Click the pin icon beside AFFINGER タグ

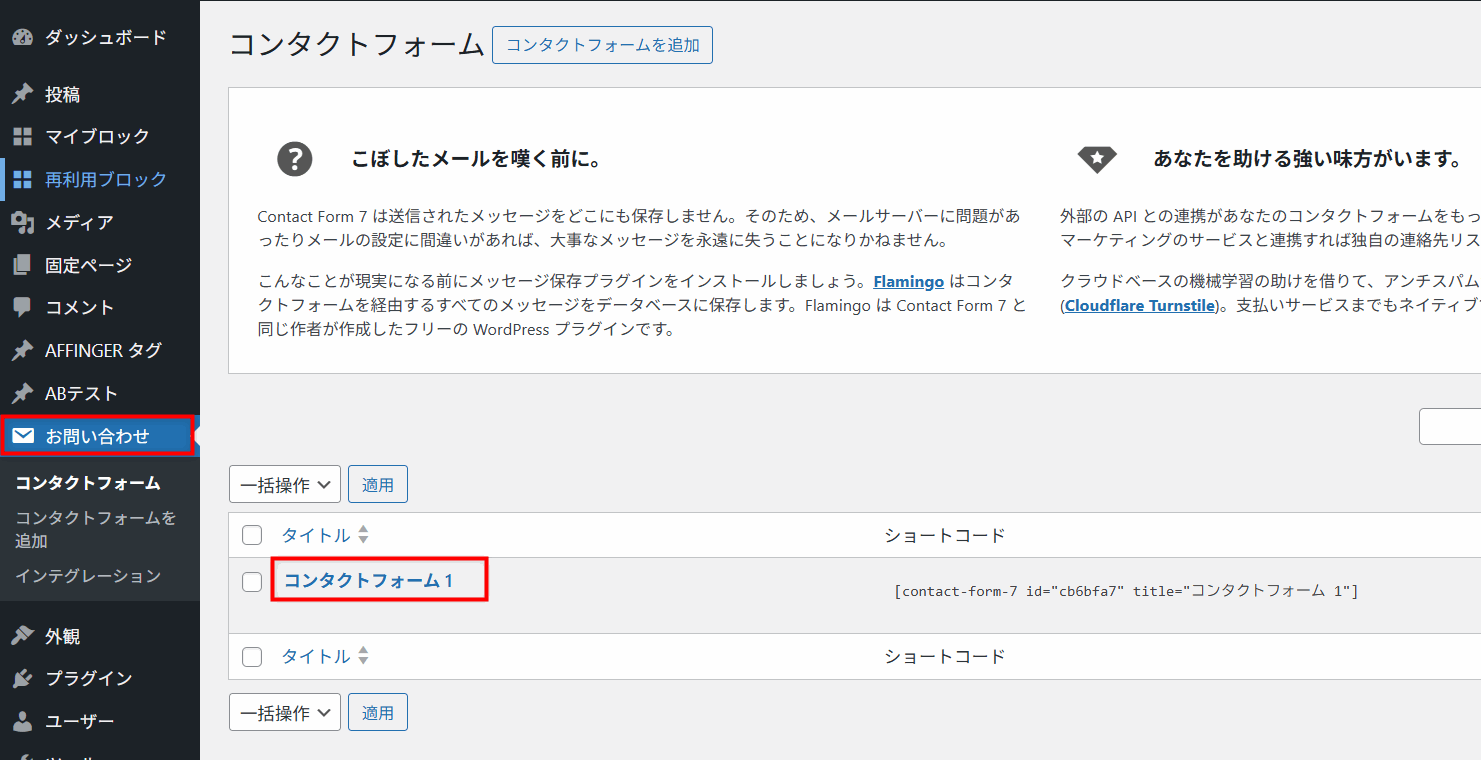(x=22, y=350)
